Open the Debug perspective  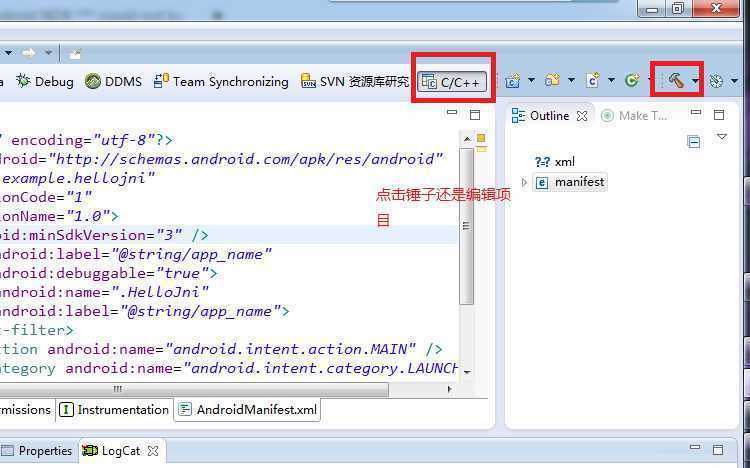[44, 81]
